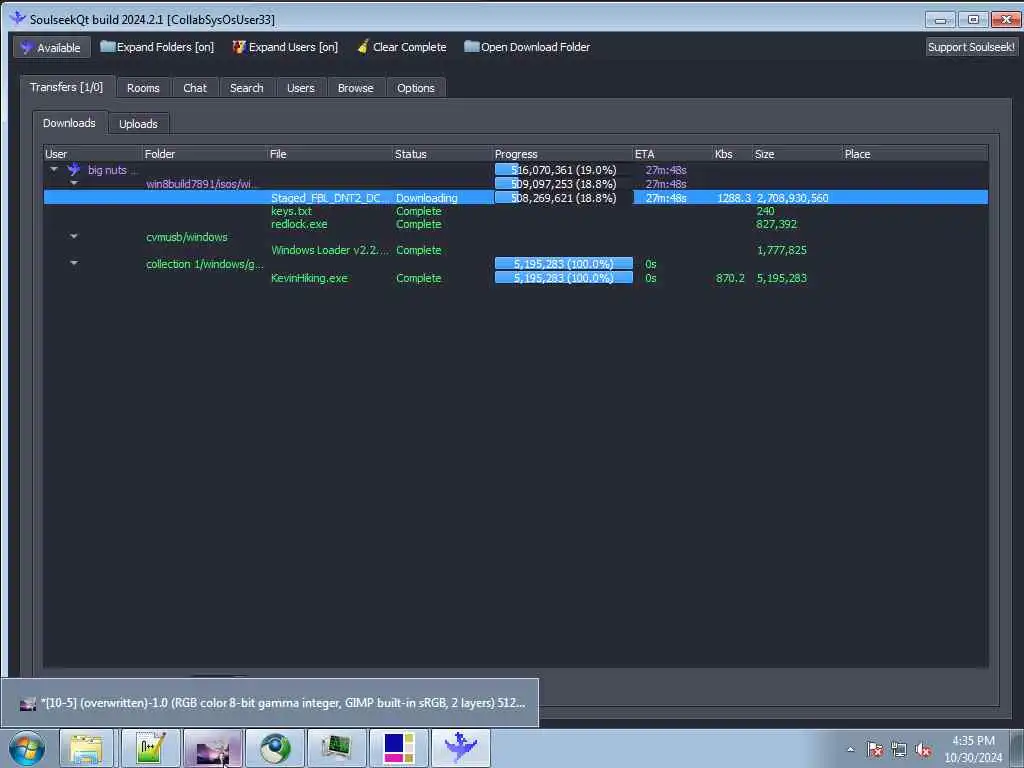Click the Clear Complete broom button

pyautogui.click(x=402, y=47)
